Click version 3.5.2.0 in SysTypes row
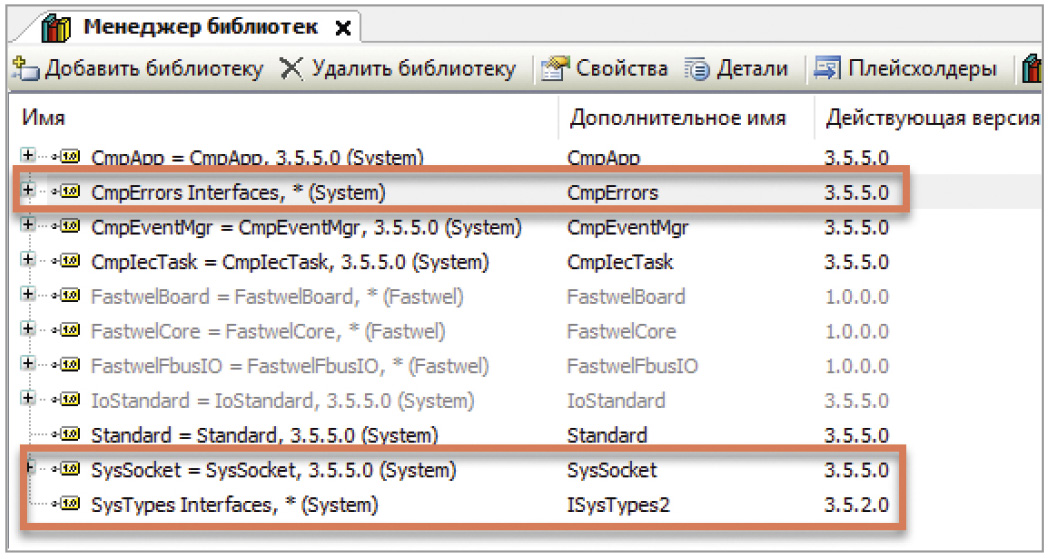Image resolution: width=1049 pixels, height=559 pixels. click(856, 506)
